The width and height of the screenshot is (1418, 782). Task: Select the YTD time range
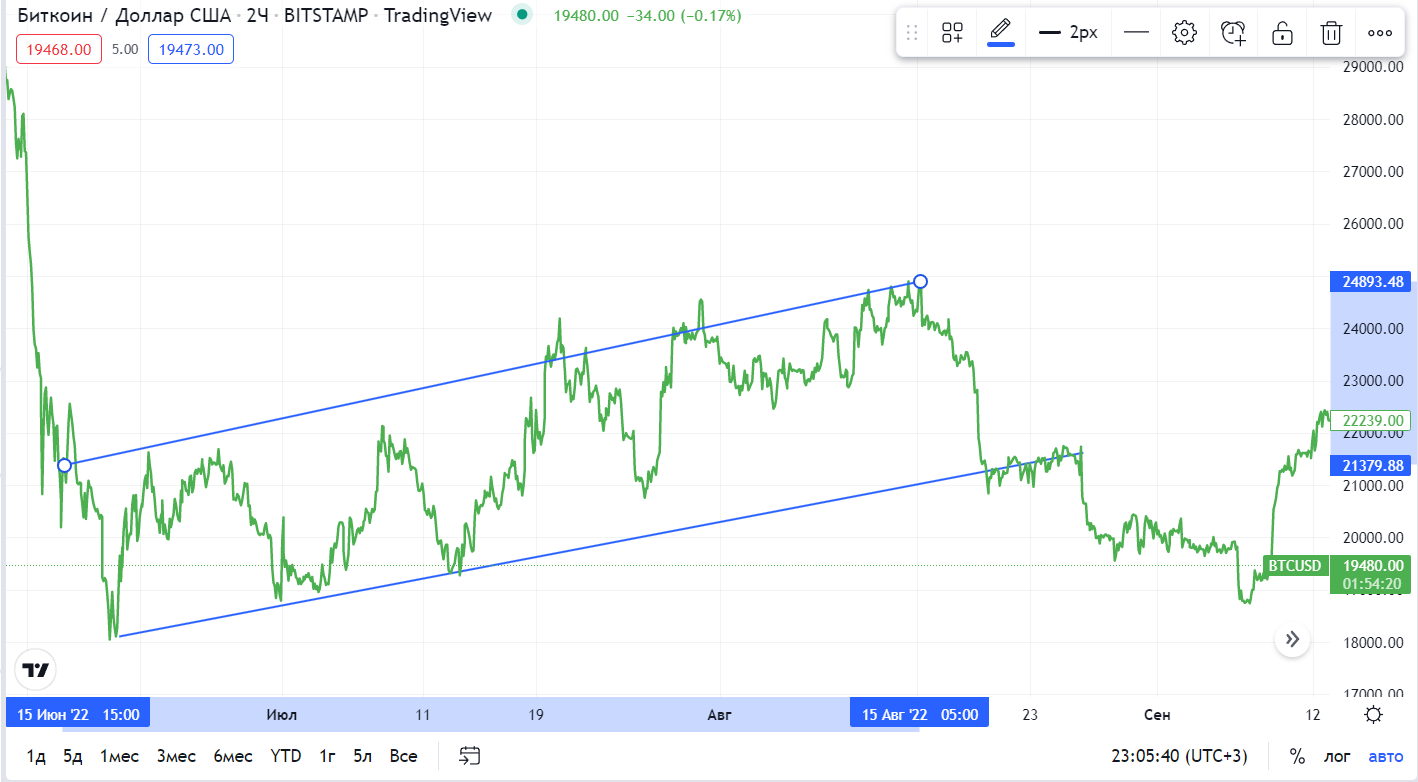(x=286, y=756)
